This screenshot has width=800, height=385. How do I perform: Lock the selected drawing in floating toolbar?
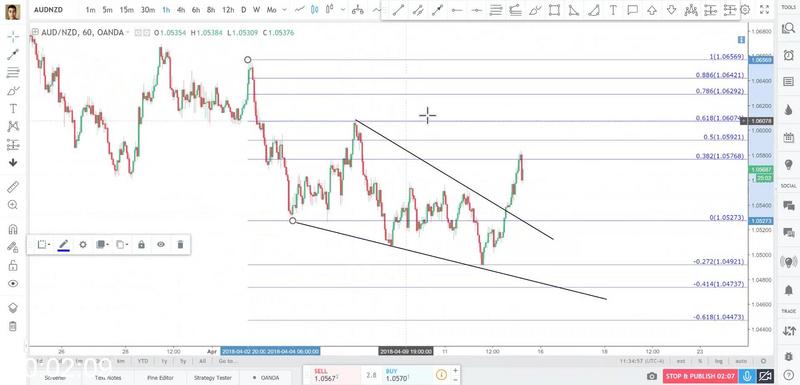click(x=141, y=245)
